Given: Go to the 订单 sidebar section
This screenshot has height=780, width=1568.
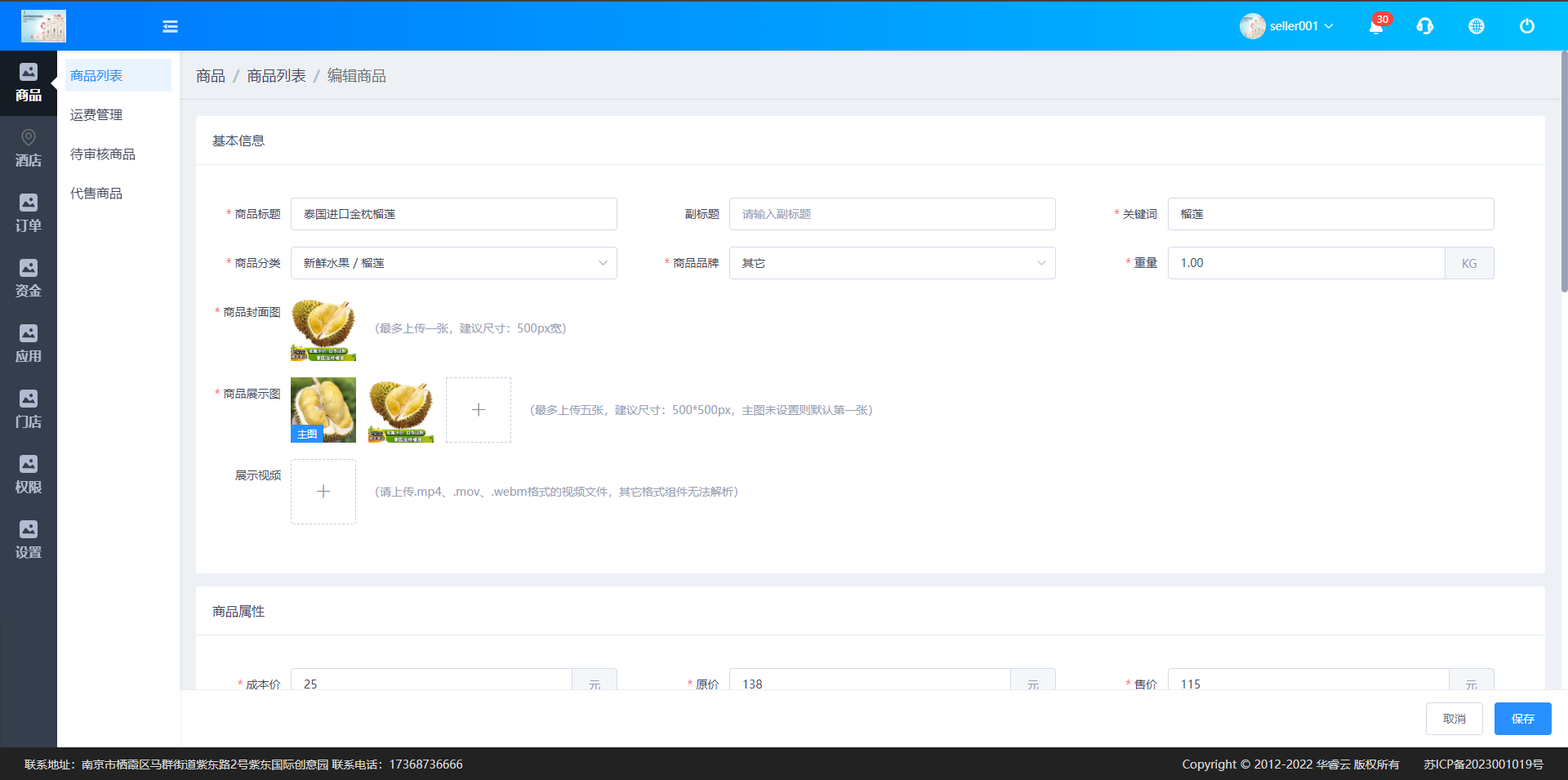Looking at the screenshot, I should (29, 213).
